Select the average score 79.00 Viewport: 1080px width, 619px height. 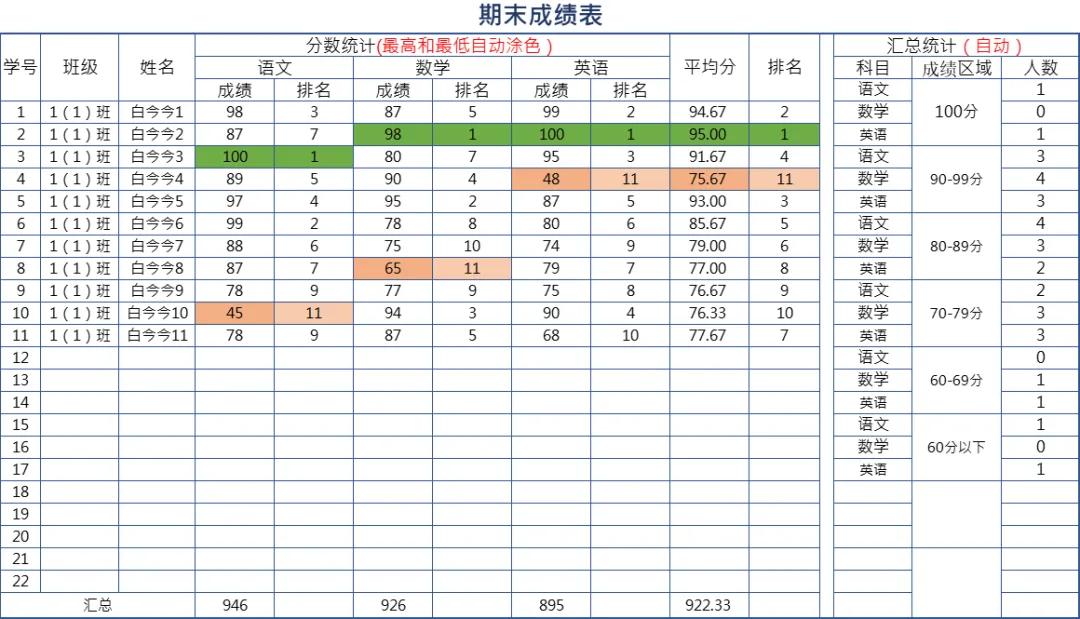click(709, 246)
